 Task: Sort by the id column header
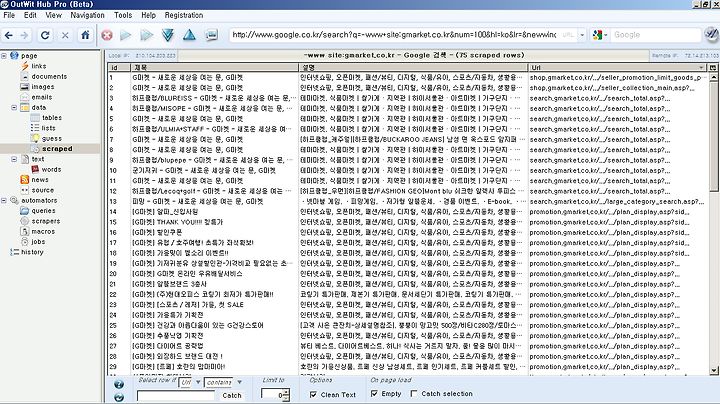[119, 67]
